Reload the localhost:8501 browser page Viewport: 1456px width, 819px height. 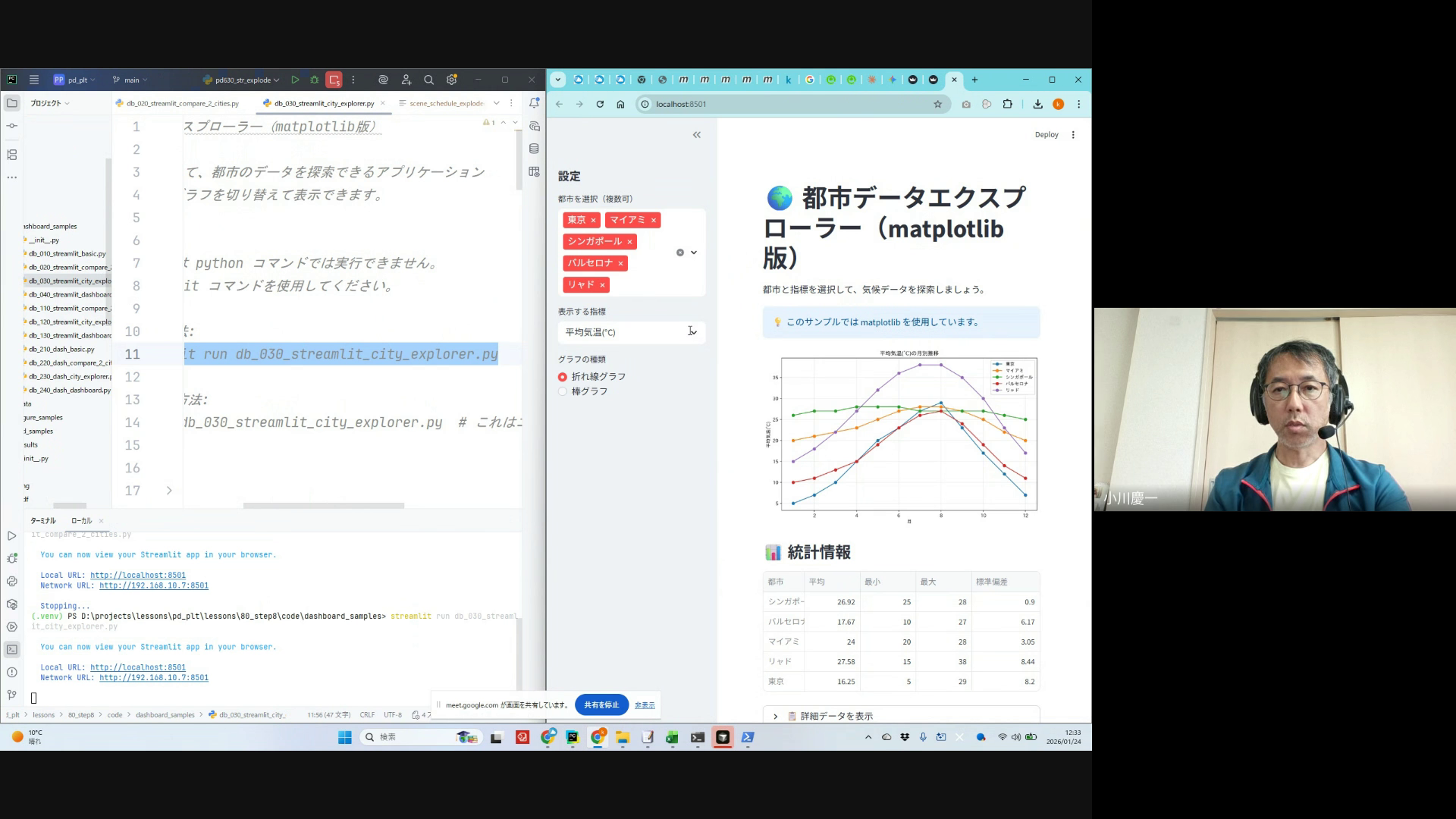coord(600,104)
